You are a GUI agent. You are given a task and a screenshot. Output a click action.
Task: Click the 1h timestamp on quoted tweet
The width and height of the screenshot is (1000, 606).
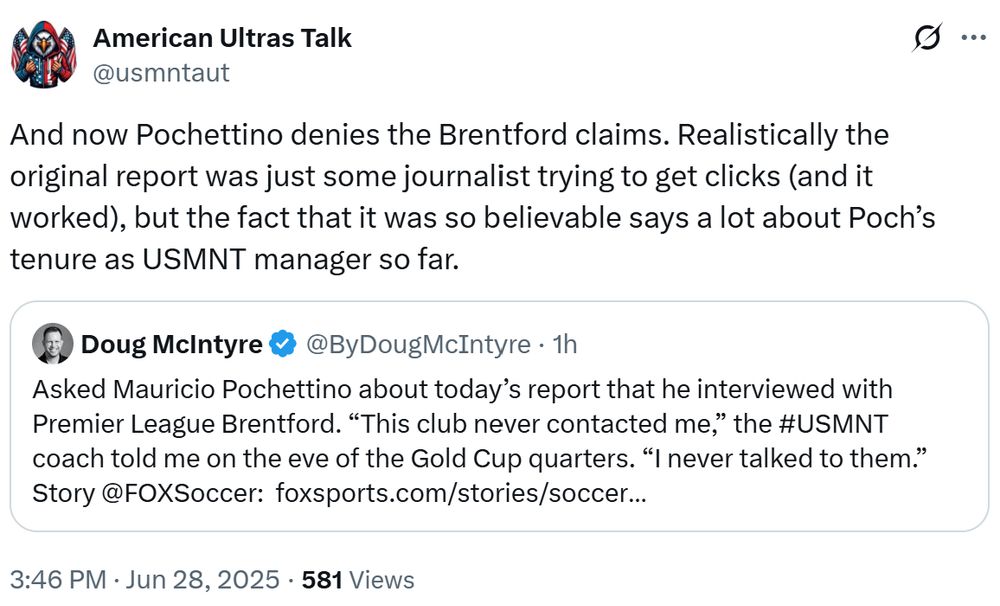pyautogui.click(x=564, y=344)
